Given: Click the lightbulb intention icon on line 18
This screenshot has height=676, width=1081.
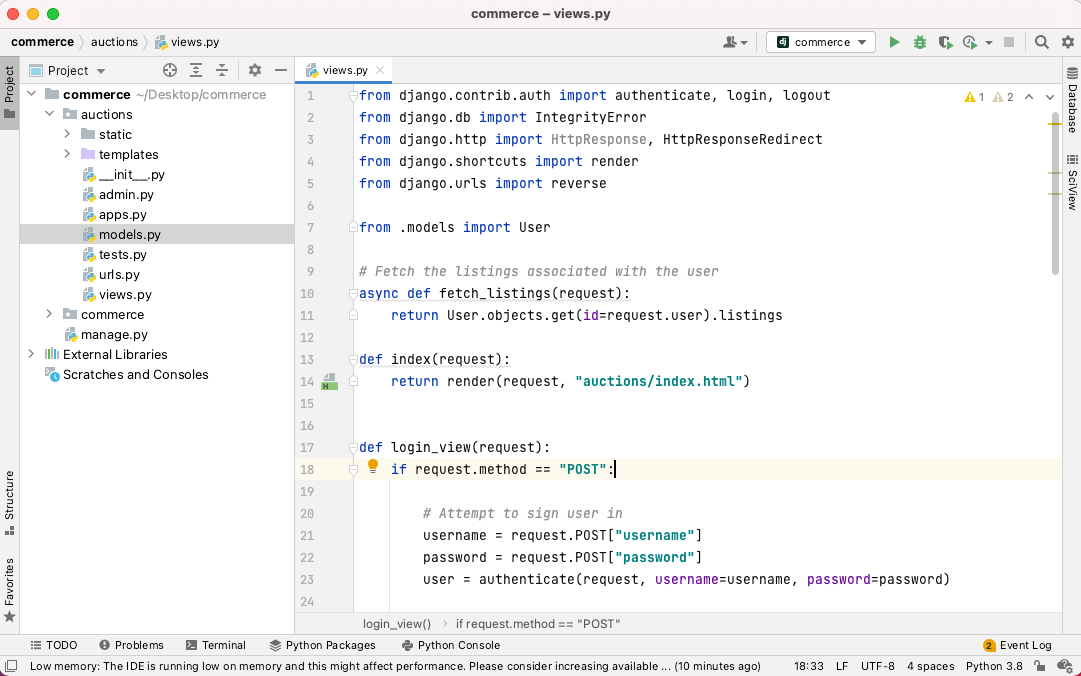Looking at the screenshot, I should pos(372,466).
